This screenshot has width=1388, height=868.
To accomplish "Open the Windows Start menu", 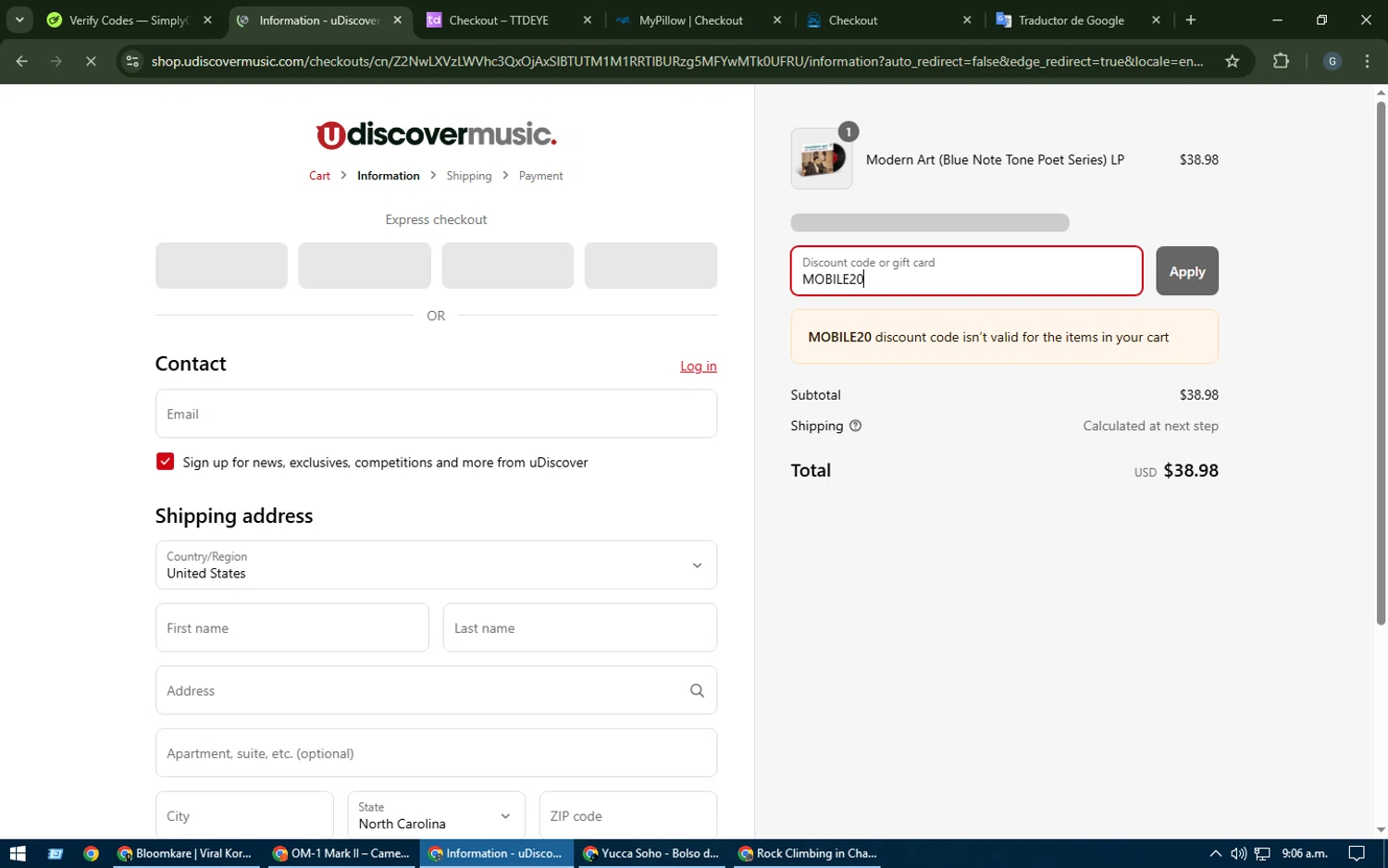I will coord(18,853).
